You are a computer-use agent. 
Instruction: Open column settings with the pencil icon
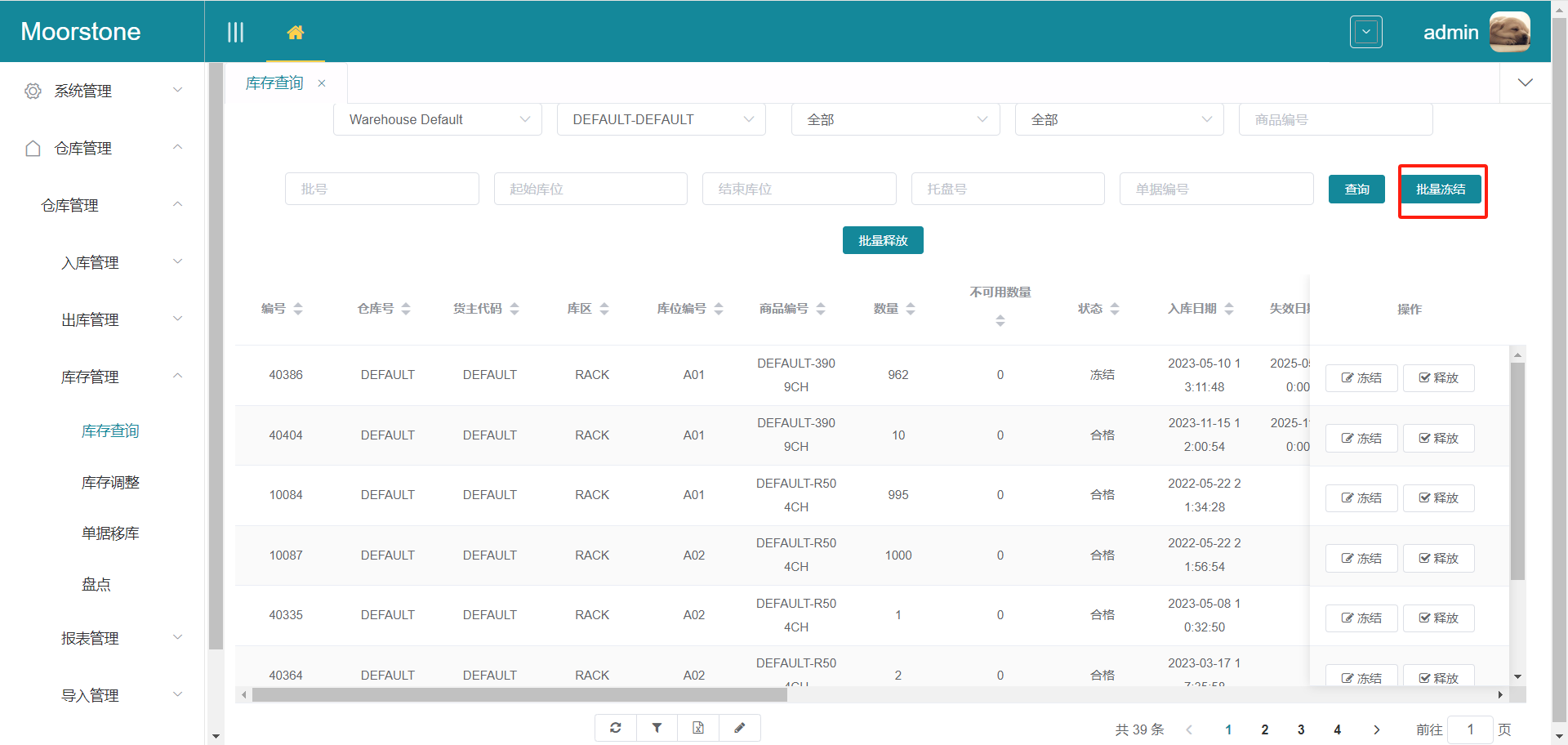point(740,727)
